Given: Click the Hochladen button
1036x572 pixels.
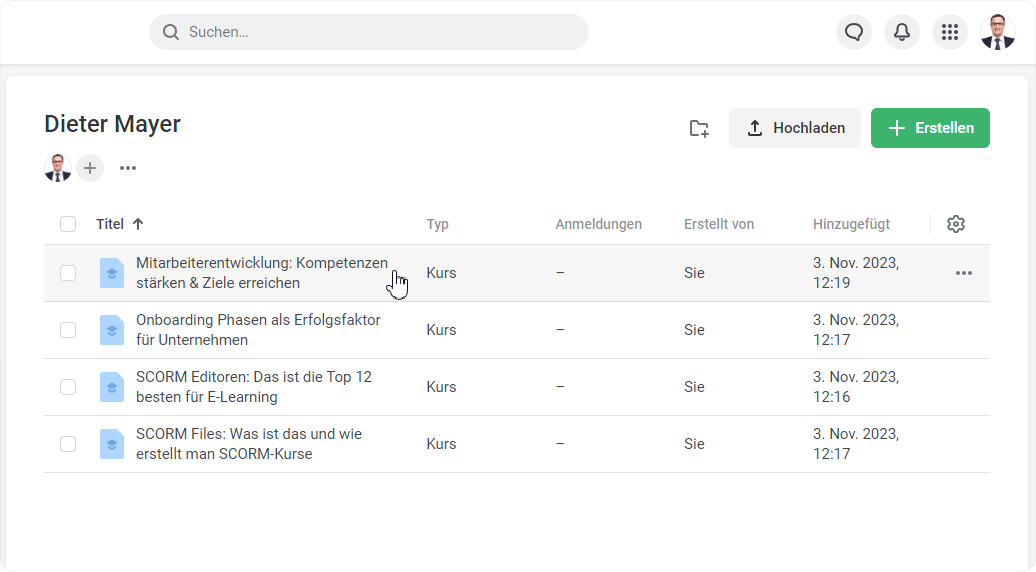Looking at the screenshot, I should point(795,128).
